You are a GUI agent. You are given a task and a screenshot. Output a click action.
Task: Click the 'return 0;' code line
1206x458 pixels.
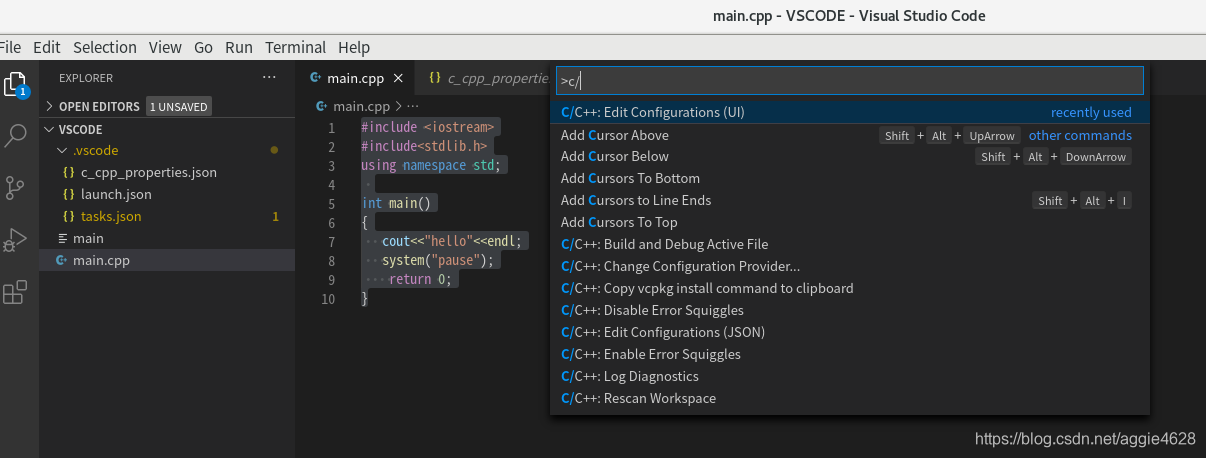point(421,280)
